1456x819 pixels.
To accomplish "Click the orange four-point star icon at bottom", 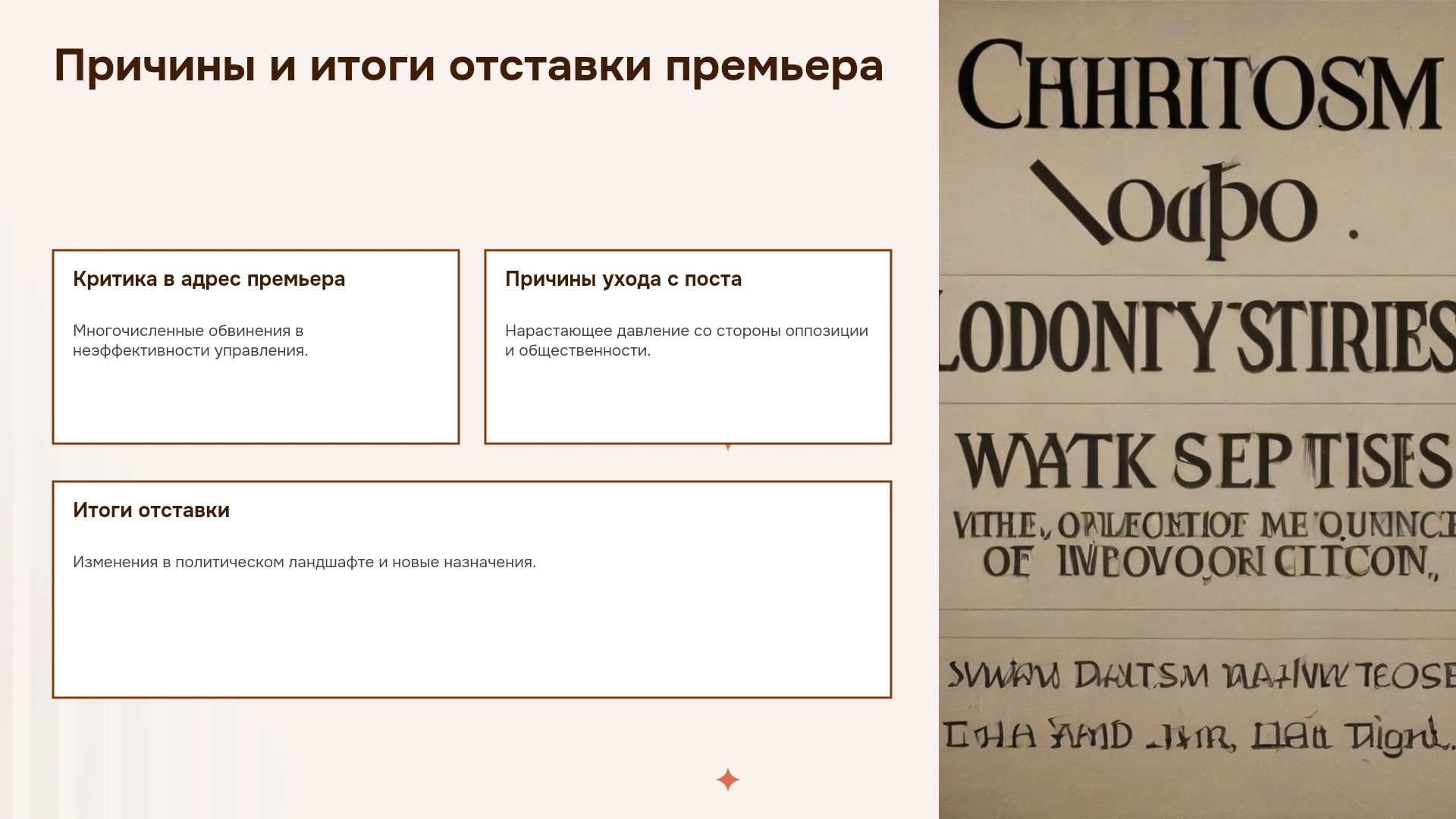I will [727, 780].
